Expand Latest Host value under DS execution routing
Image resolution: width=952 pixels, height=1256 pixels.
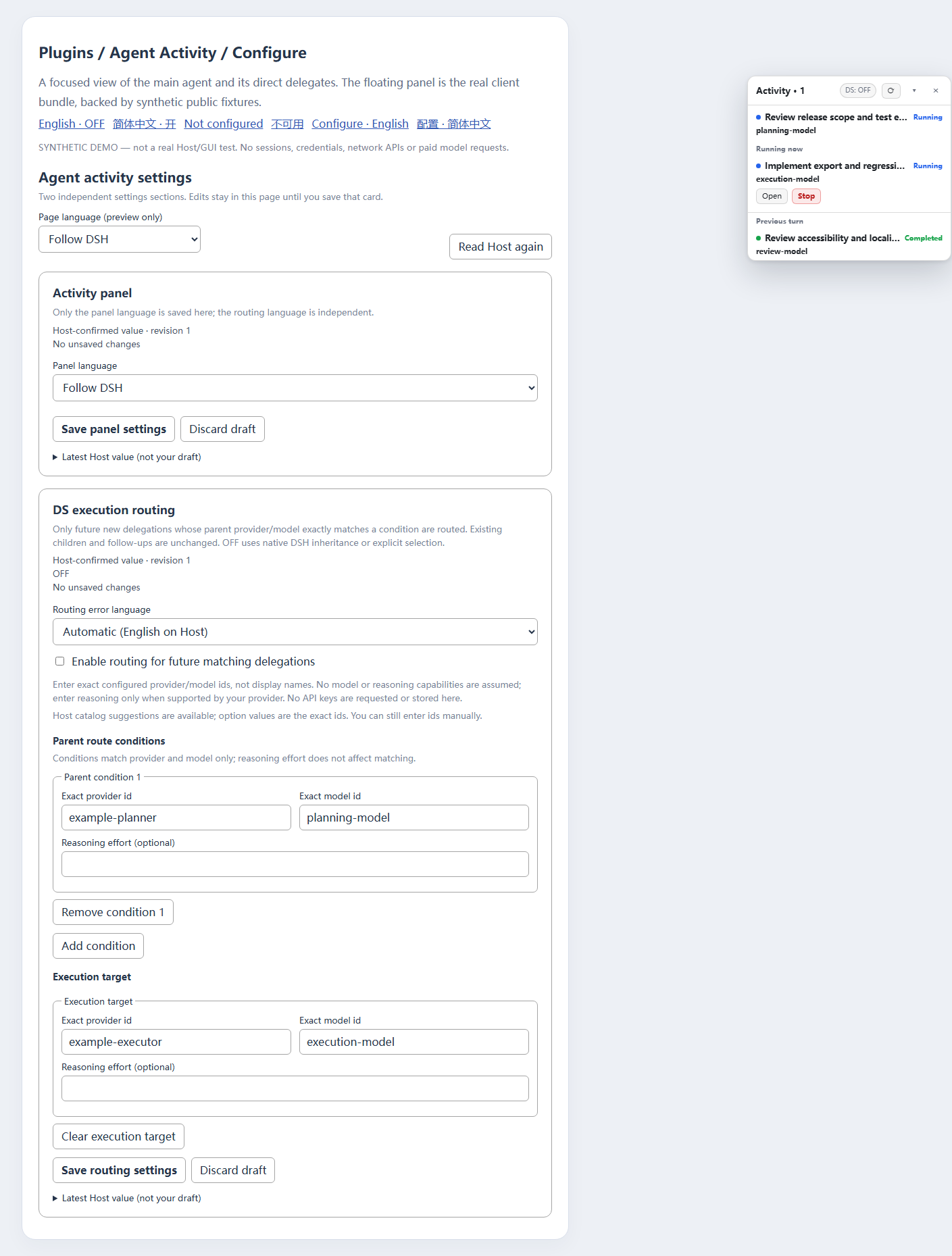pyautogui.click(x=127, y=1198)
